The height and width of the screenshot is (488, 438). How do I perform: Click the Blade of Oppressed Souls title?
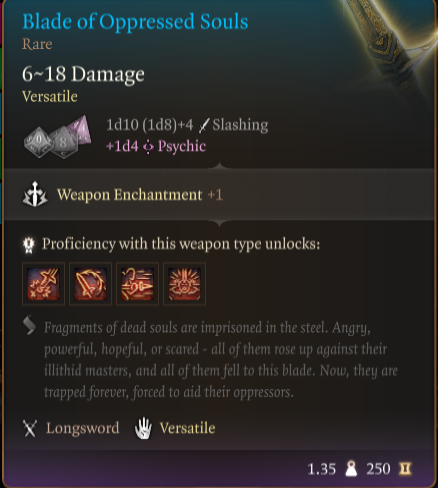point(135,22)
